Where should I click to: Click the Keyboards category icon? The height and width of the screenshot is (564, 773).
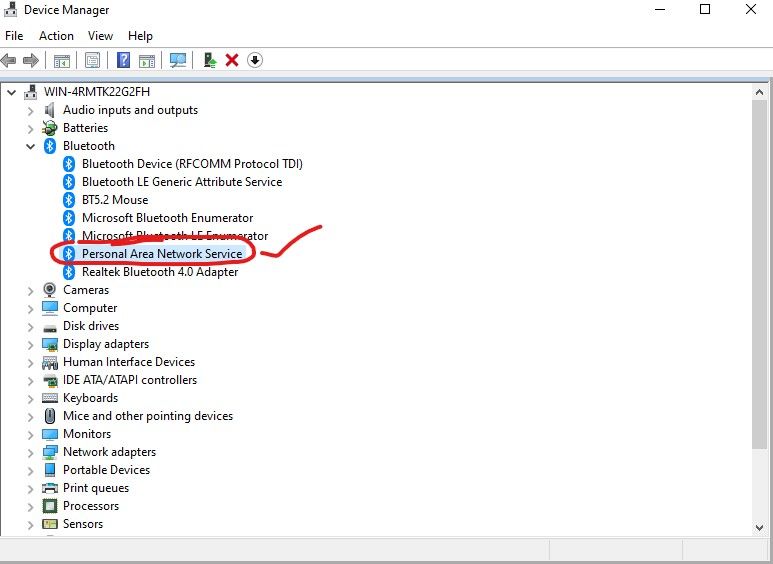click(x=50, y=397)
